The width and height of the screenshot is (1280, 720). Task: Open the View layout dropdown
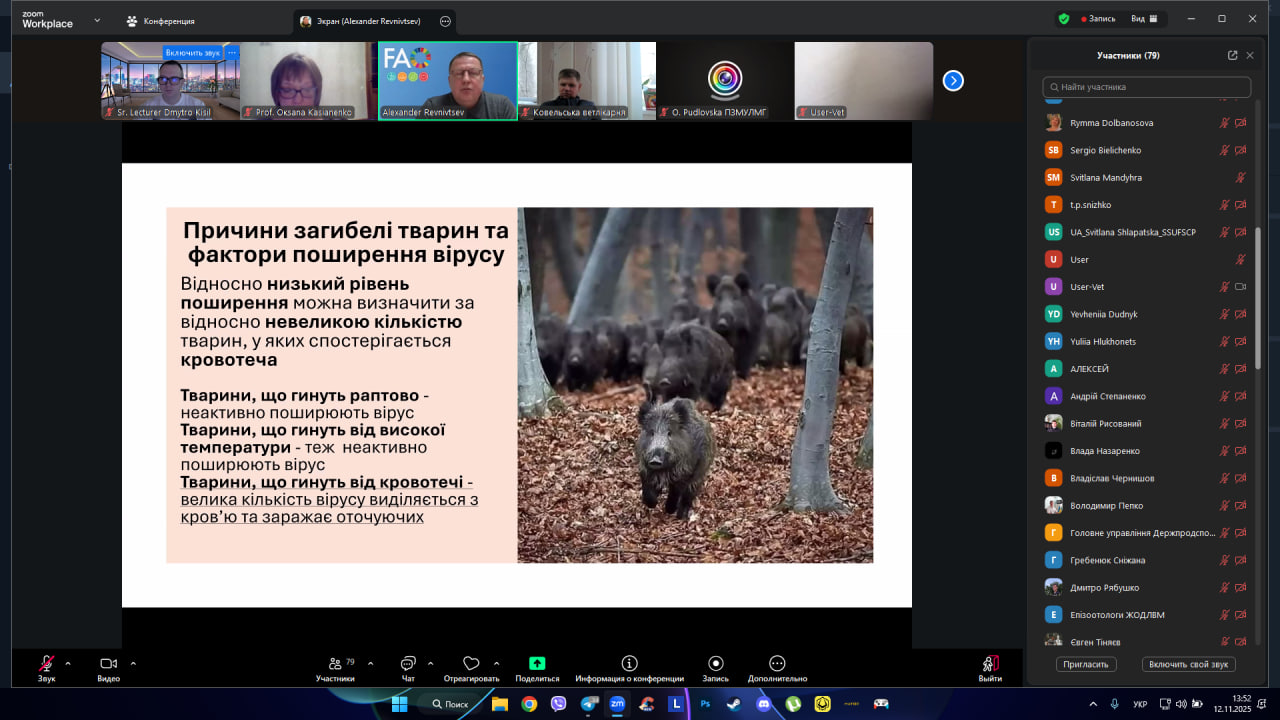pos(1144,19)
